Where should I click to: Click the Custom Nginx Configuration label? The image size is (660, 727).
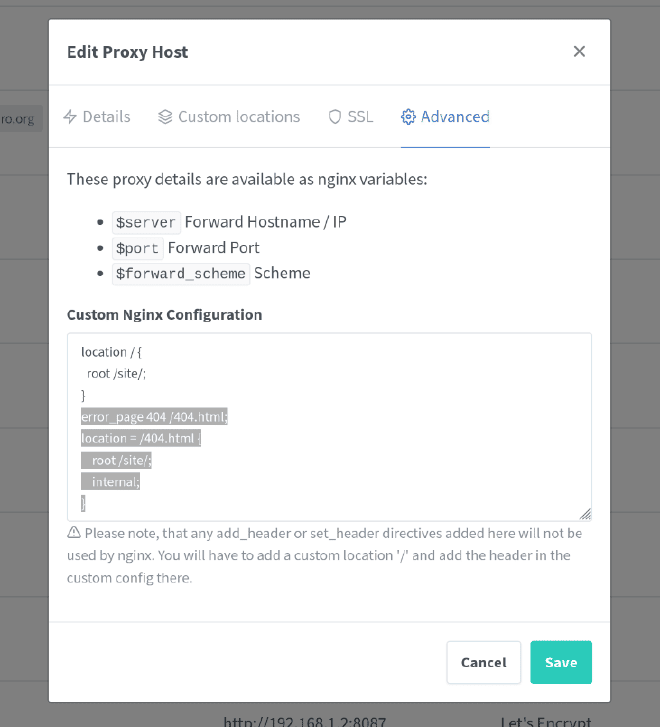point(165,315)
